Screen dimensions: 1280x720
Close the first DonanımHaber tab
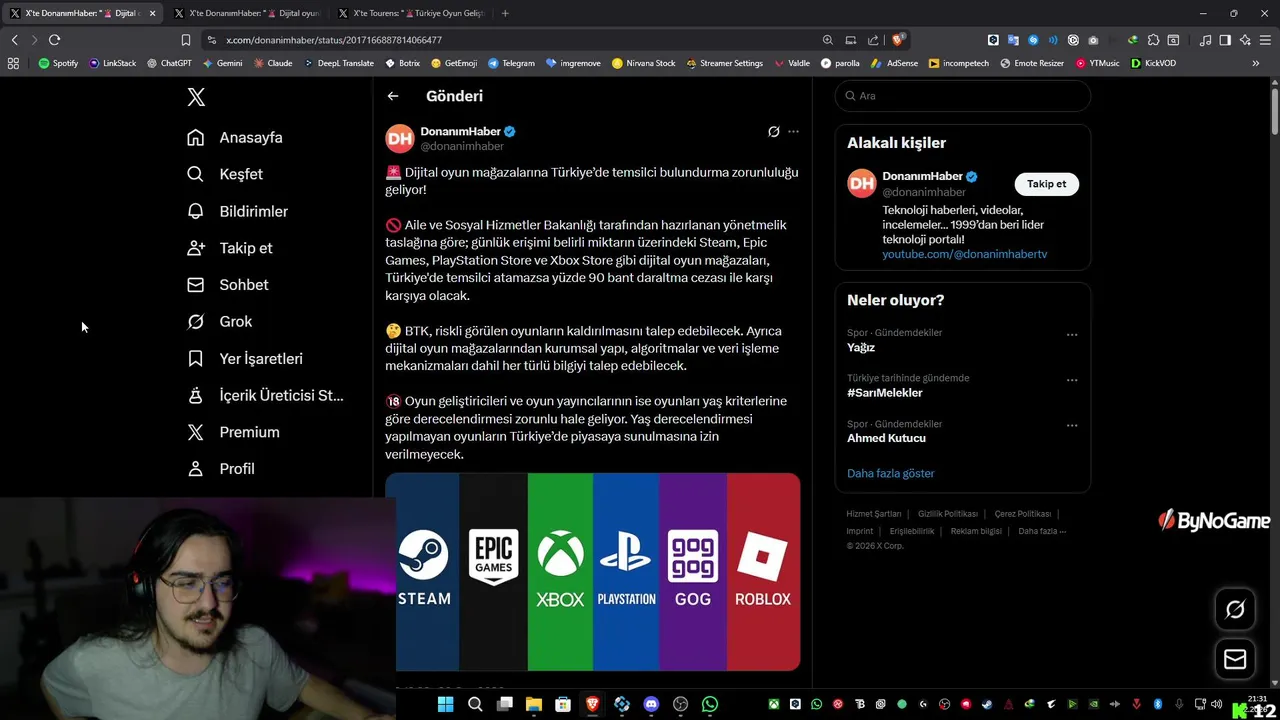tap(152, 13)
